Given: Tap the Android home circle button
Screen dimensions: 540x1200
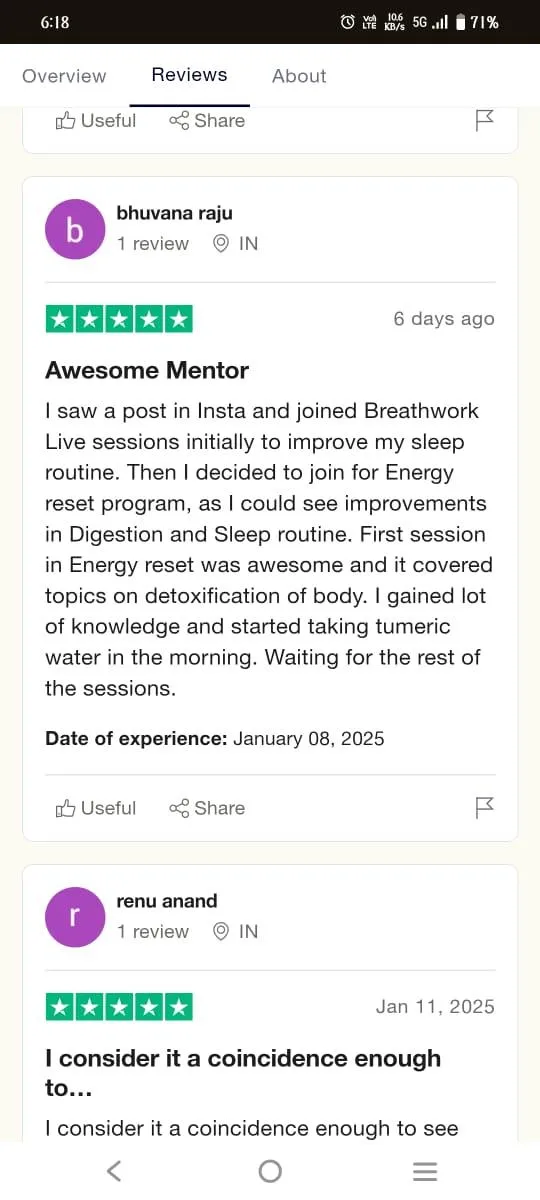Looking at the screenshot, I should click(x=270, y=1171).
